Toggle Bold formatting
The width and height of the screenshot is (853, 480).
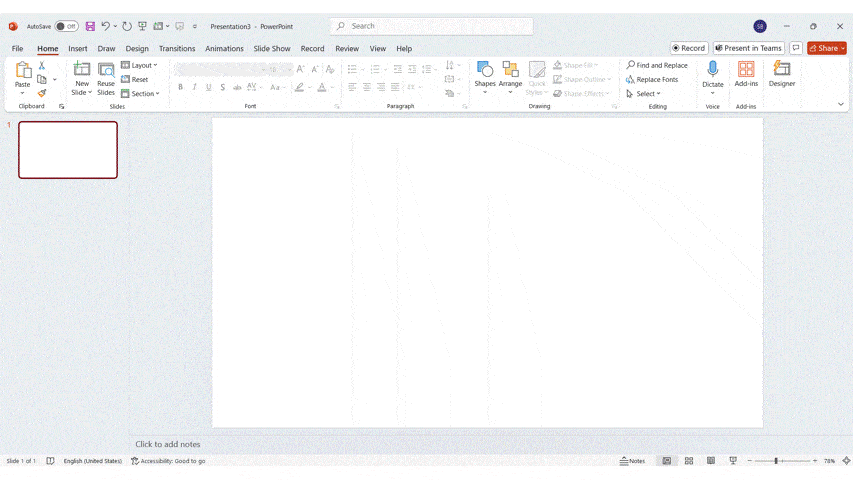point(181,87)
